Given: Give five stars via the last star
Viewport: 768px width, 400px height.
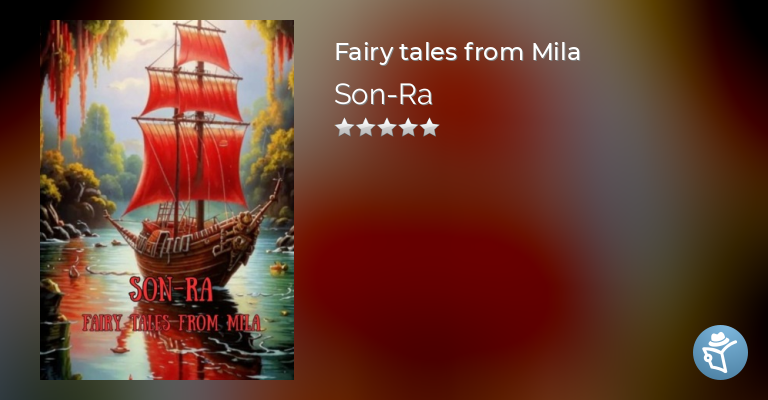Looking at the screenshot, I should coord(429,127).
